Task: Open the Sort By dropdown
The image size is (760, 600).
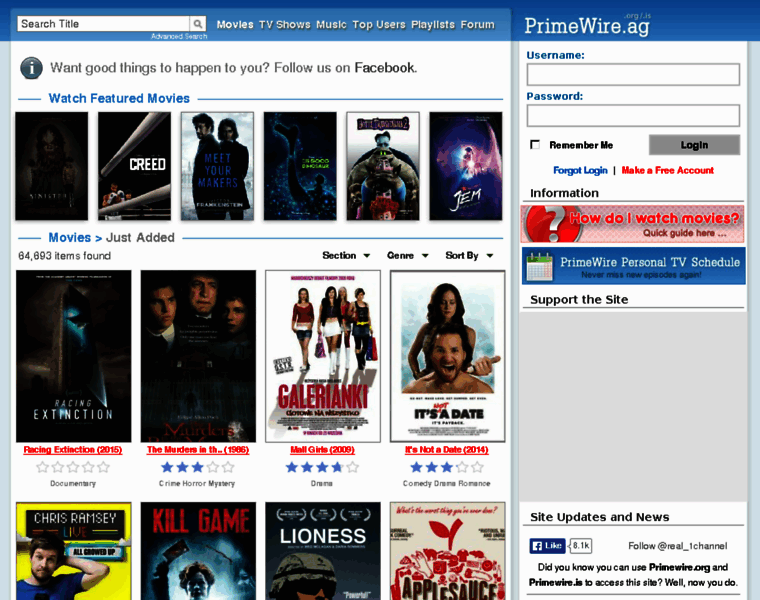Action: 469,255
